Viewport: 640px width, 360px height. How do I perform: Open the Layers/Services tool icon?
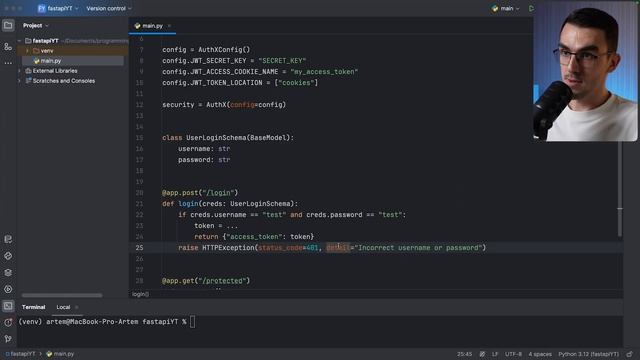click(8, 273)
